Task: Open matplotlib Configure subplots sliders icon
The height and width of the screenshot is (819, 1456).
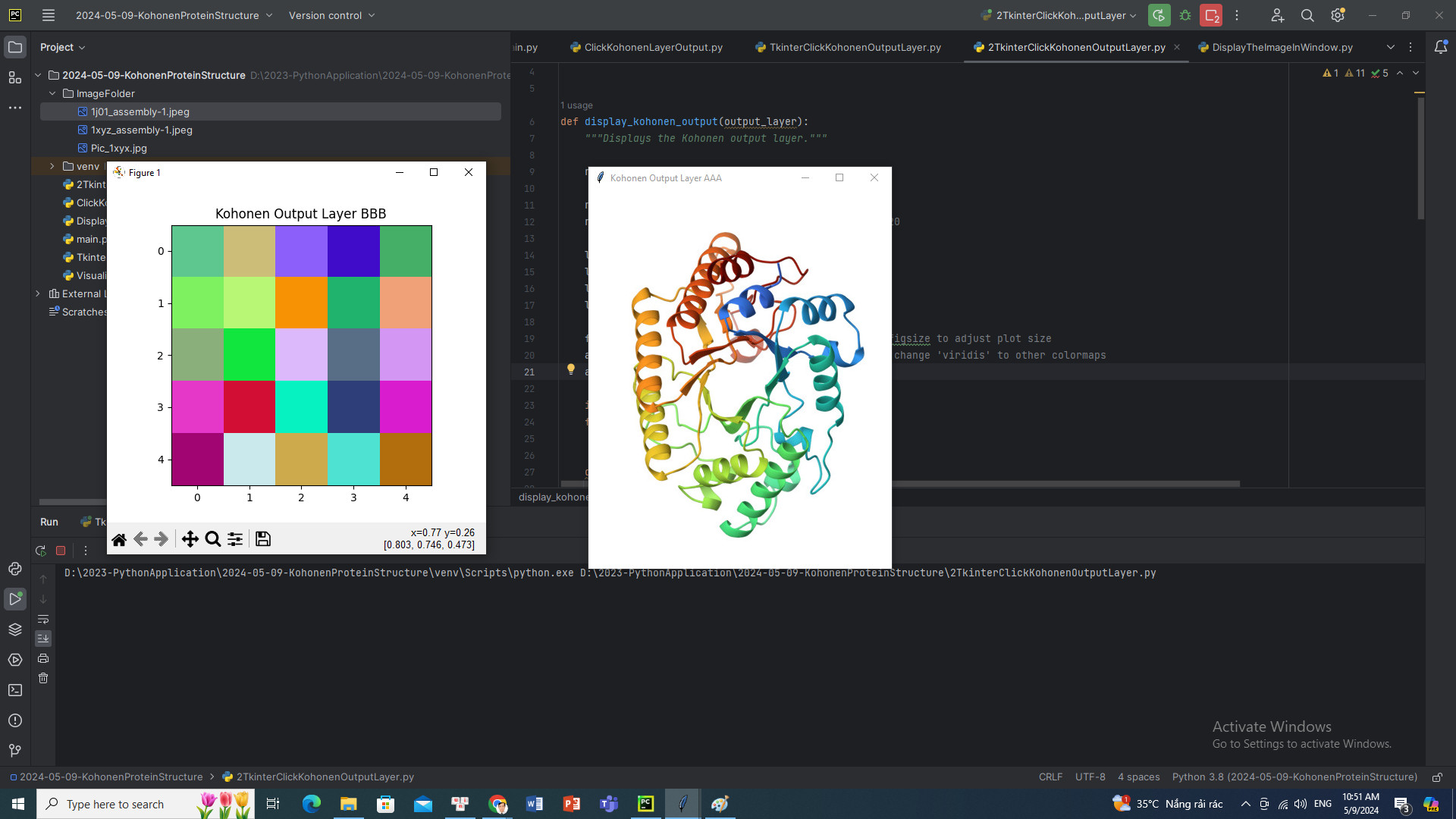Action: click(x=235, y=539)
